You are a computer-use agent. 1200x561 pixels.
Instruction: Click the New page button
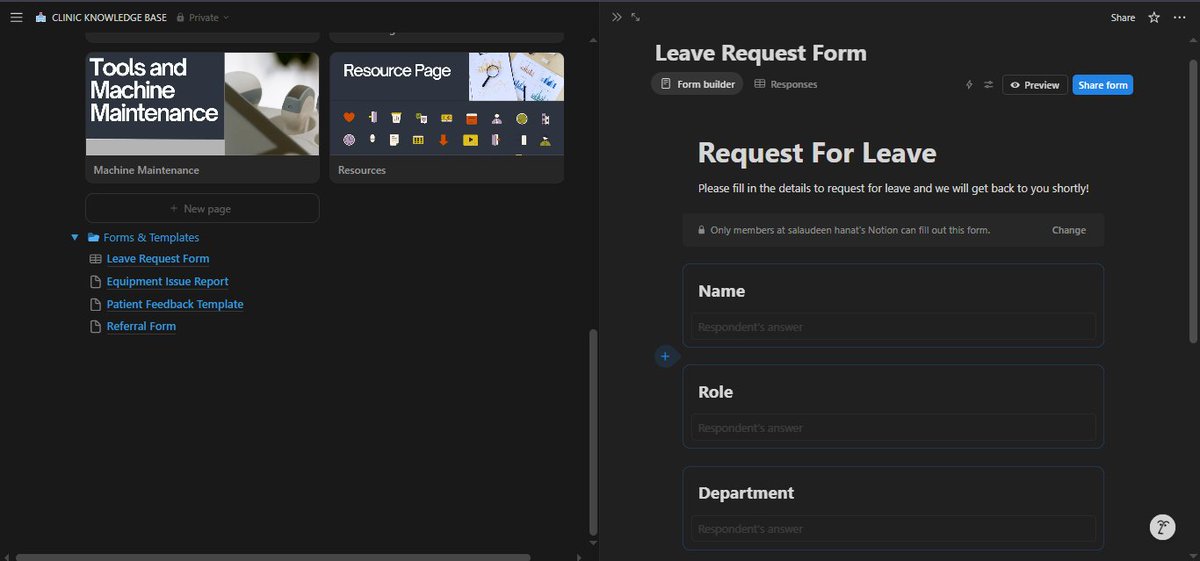coord(202,208)
